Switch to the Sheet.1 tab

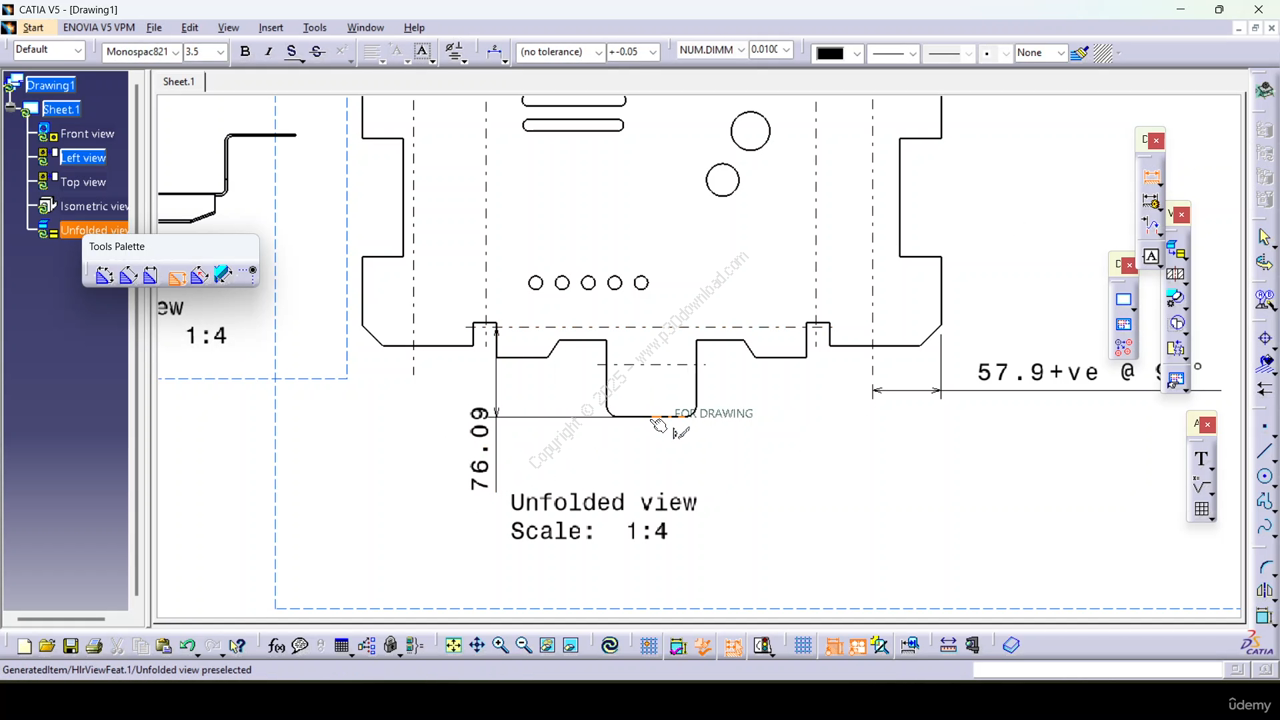tap(179, 81)
